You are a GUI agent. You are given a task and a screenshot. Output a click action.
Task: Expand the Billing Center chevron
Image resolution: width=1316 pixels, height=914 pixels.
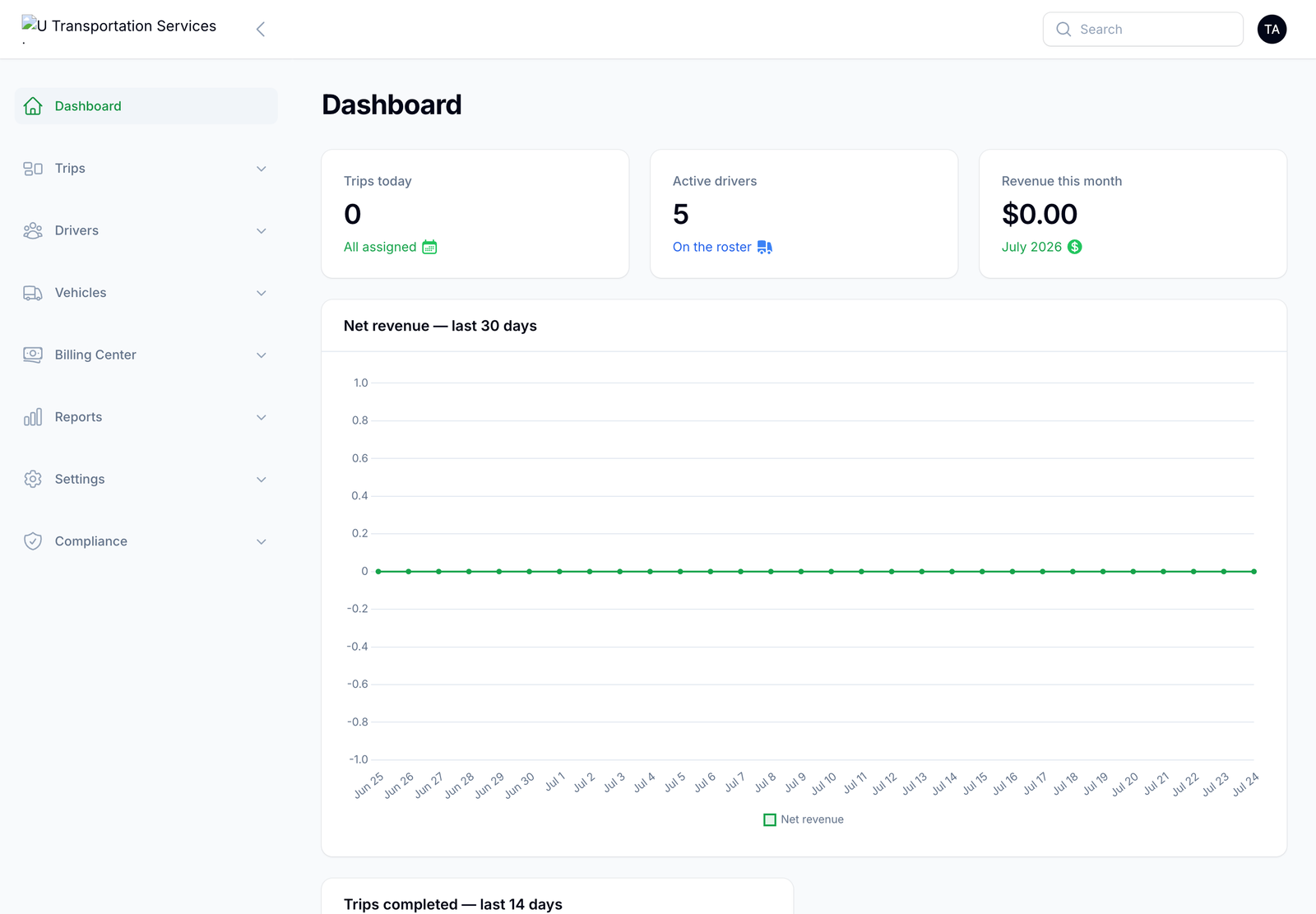coord(262,355)
